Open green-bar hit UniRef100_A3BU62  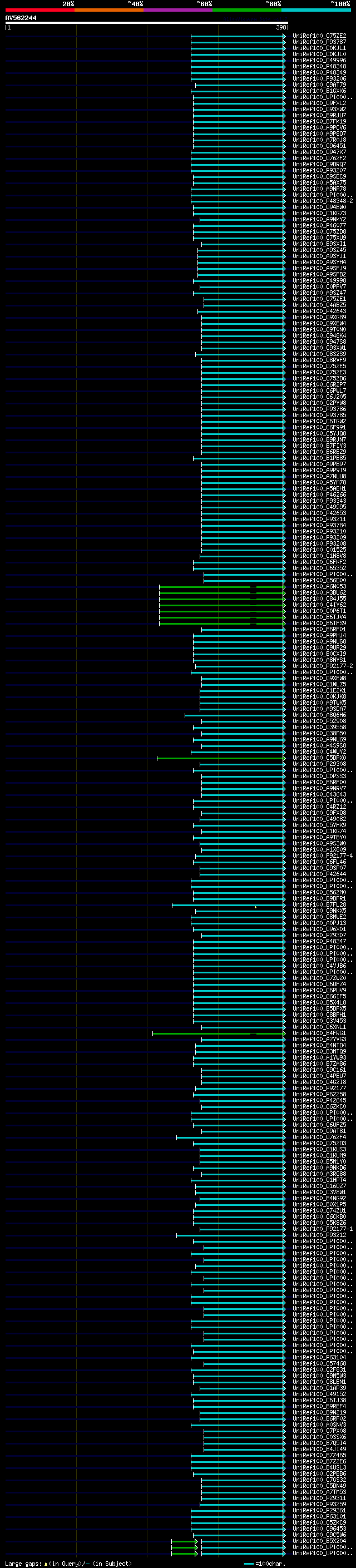coord(319,592)
